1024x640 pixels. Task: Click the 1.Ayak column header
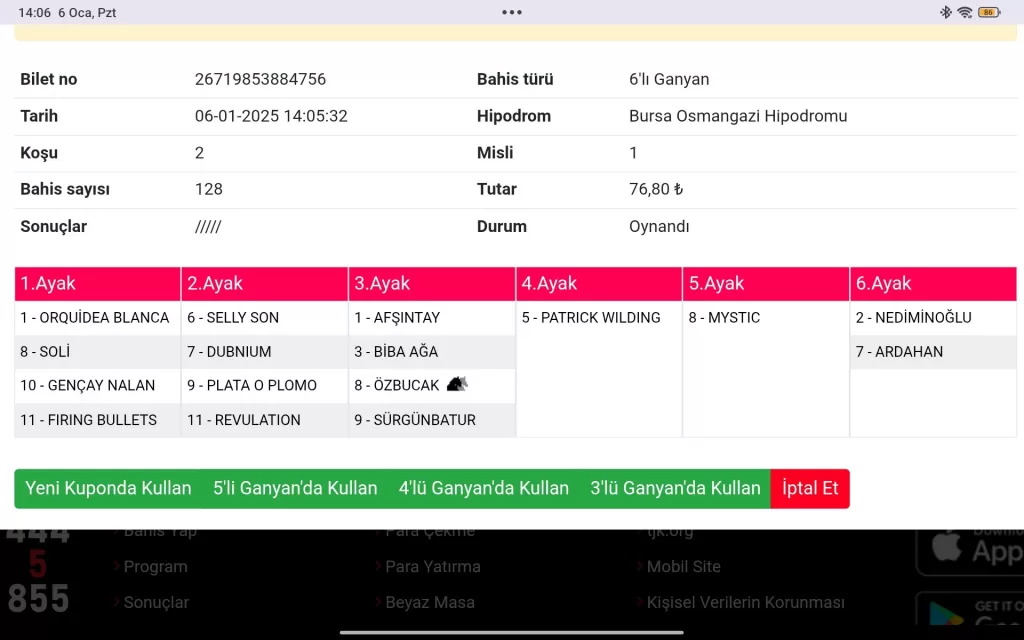(97, 283)
